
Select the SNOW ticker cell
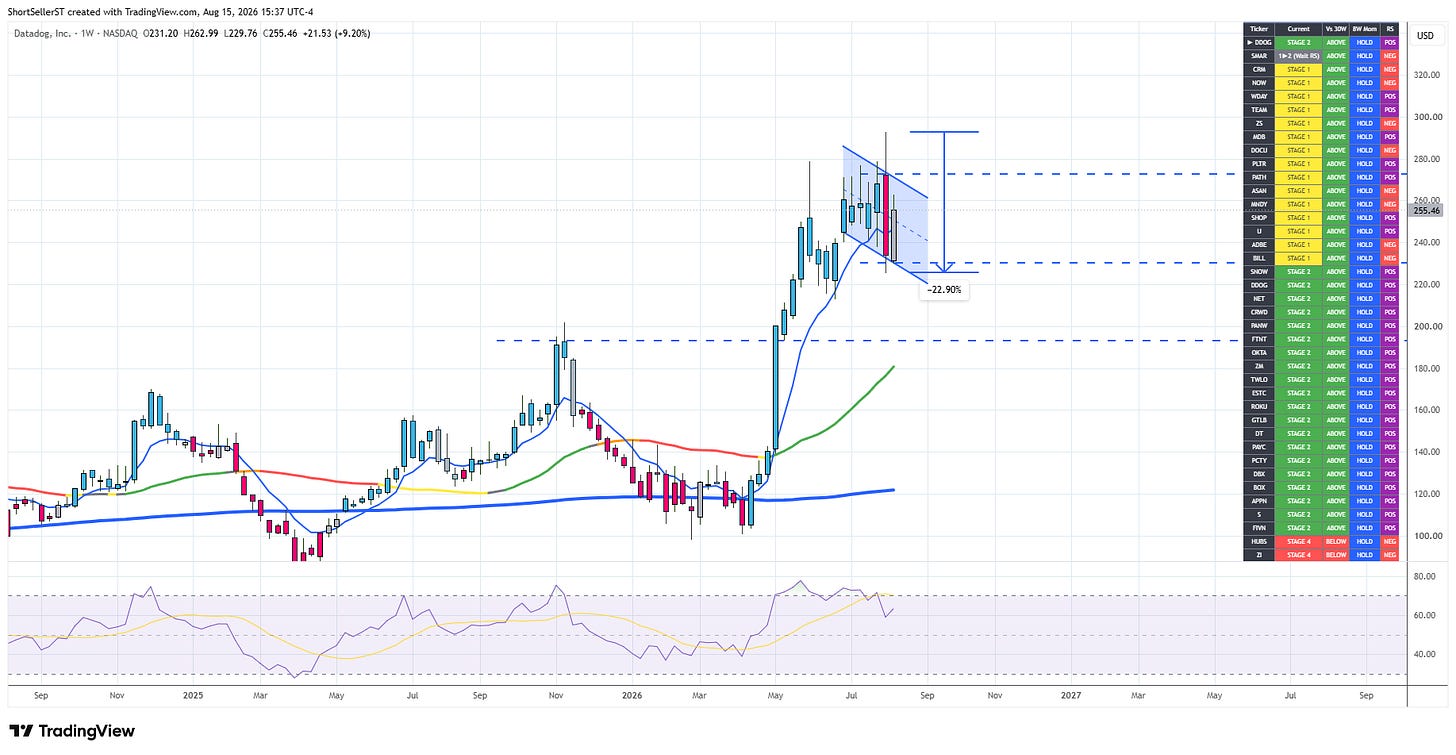click(x=1259, y=272)
